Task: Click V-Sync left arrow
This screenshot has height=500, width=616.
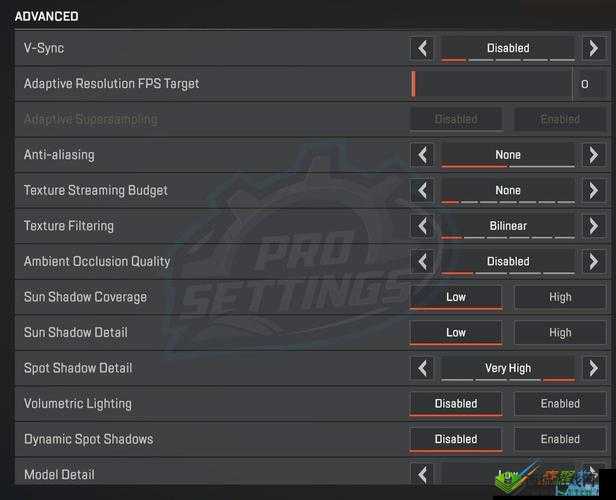Action: pos(422,48)
